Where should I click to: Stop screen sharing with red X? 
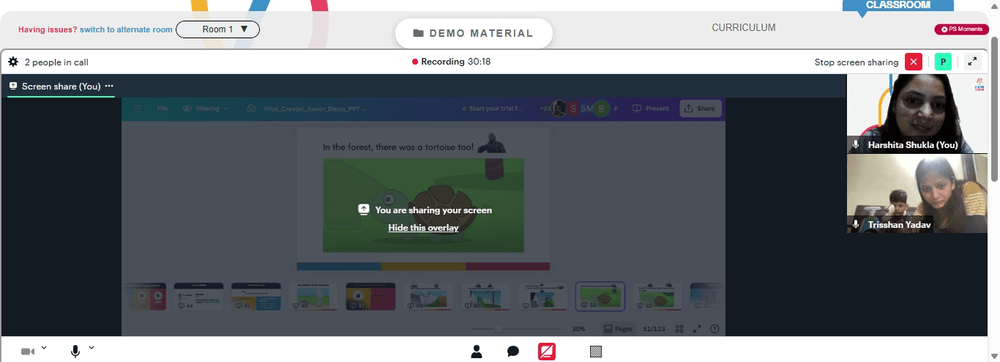(x=914, y=62)
